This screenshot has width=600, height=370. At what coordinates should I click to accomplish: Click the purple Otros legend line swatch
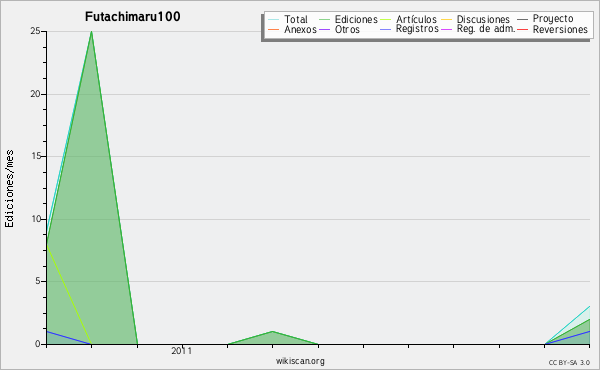pyautogui.click(x=324, y=29)
